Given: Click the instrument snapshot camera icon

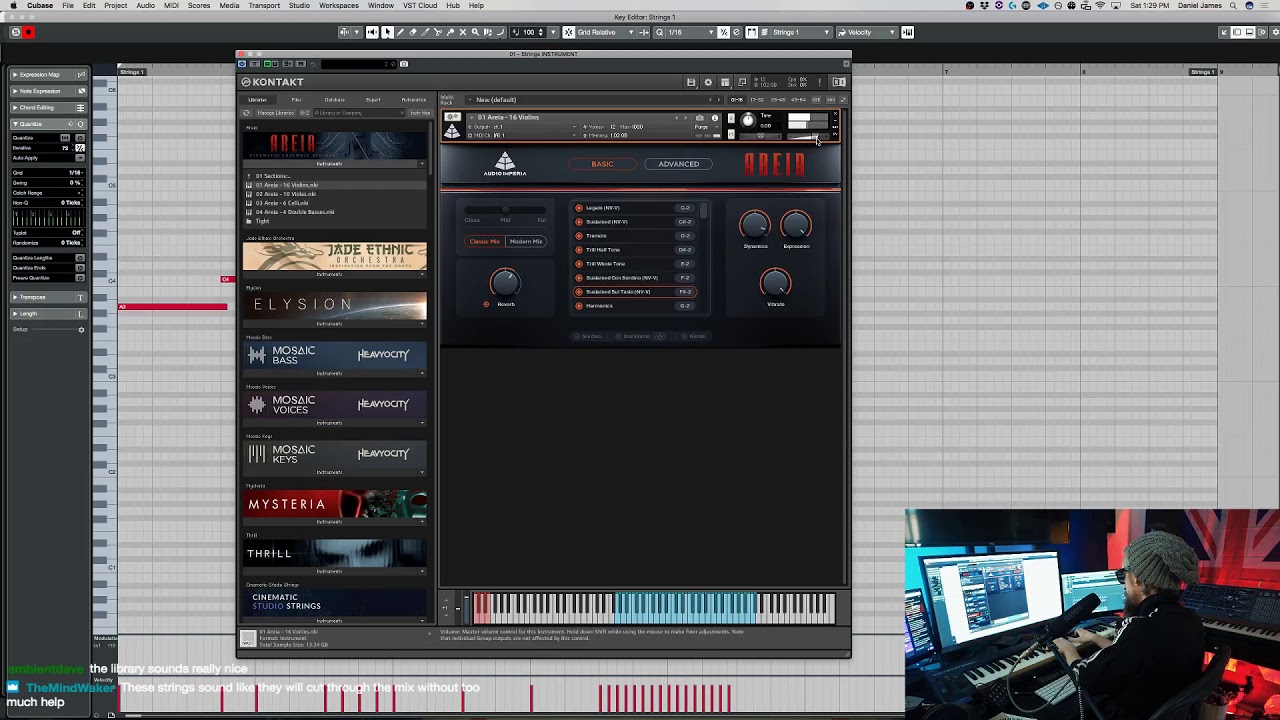Looking at the screenshot, I should pyautogui.click(x=699, y=118).
